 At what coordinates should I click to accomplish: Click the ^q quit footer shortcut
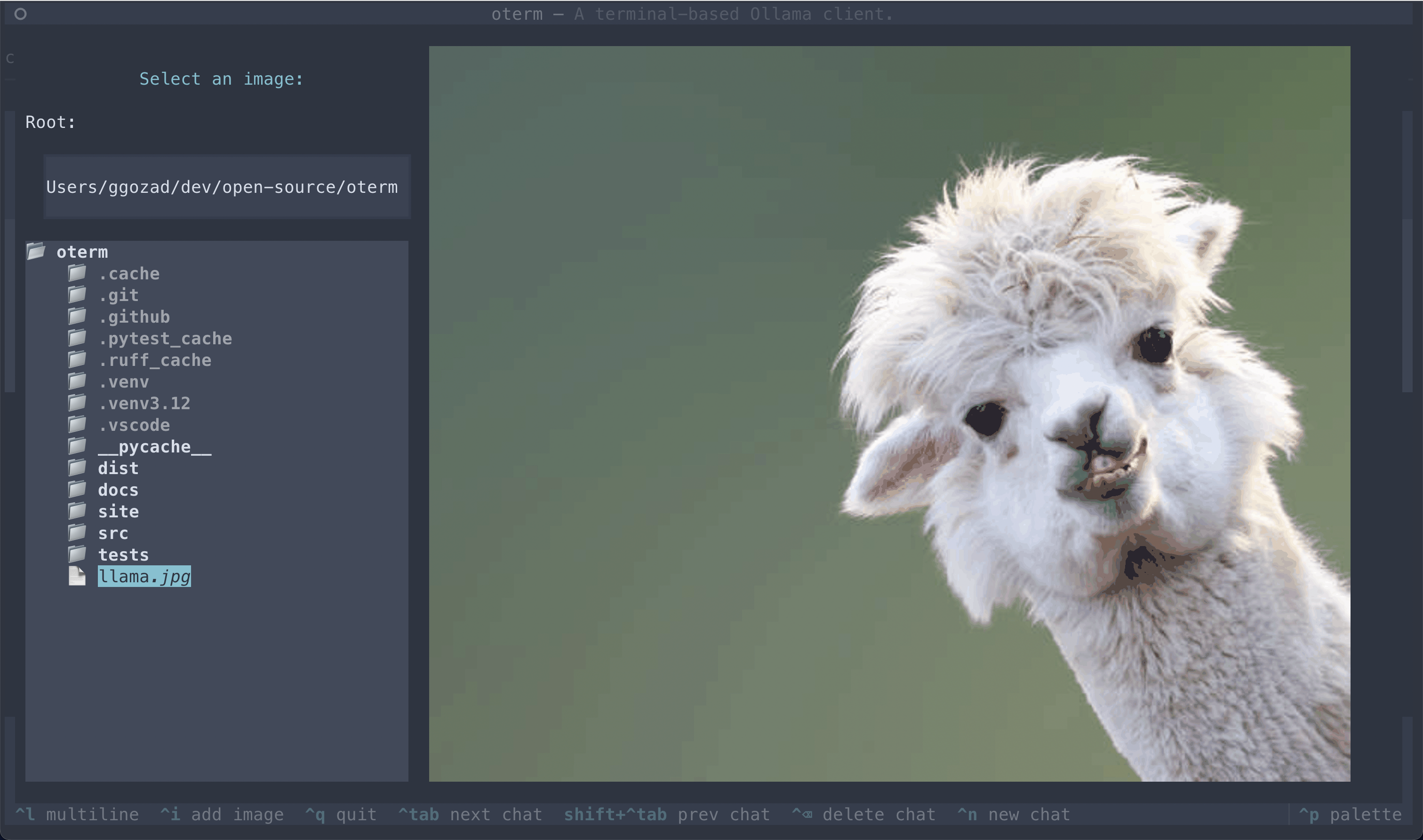(340, 815)
